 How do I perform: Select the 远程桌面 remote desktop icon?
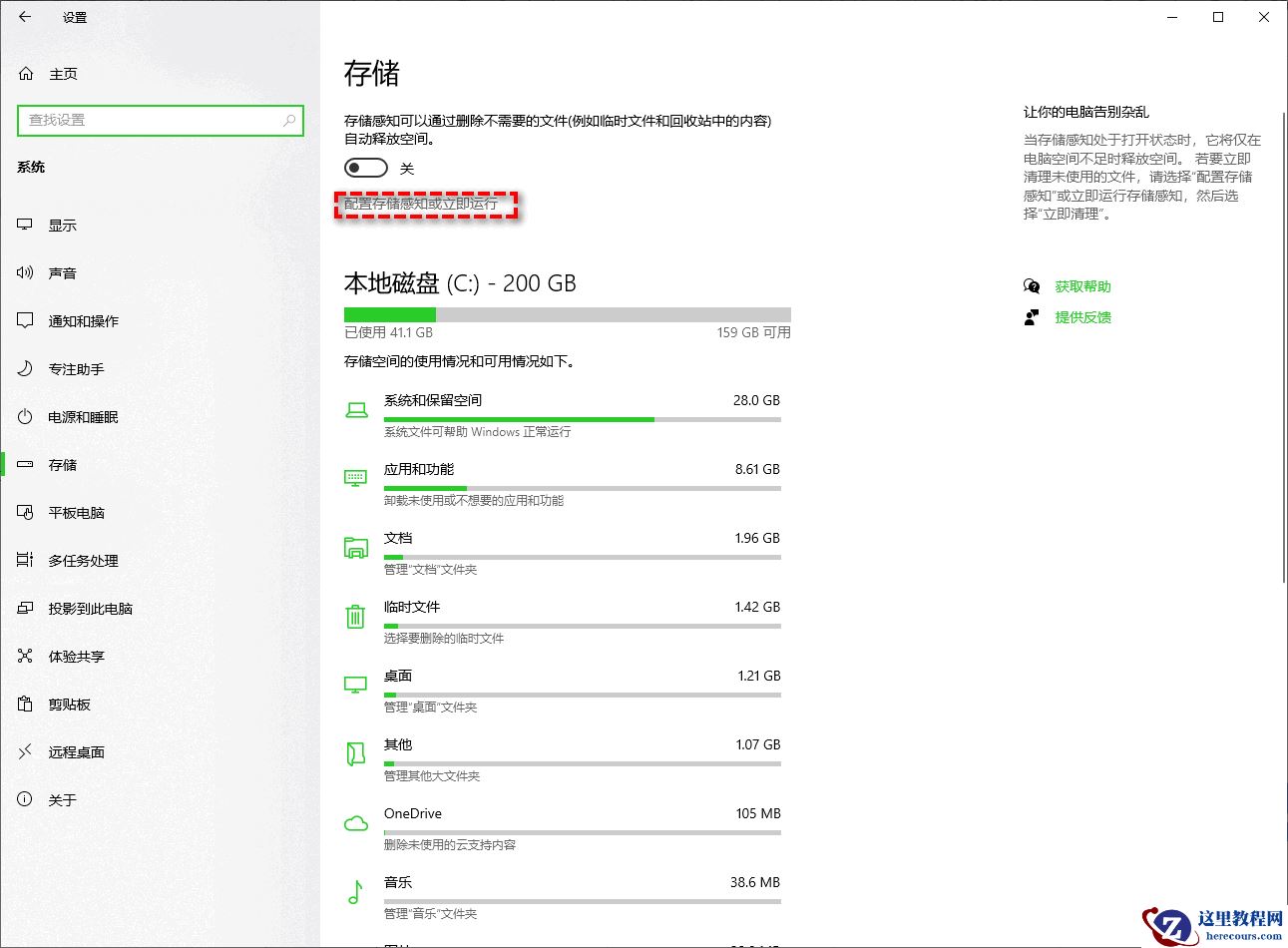point(24,751)
